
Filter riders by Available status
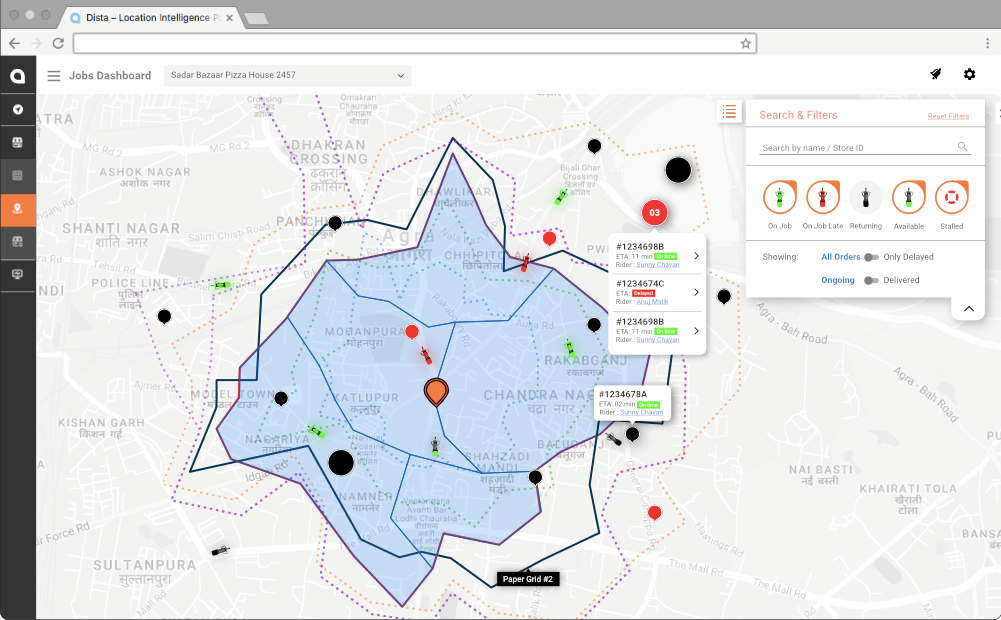point(908,197)
